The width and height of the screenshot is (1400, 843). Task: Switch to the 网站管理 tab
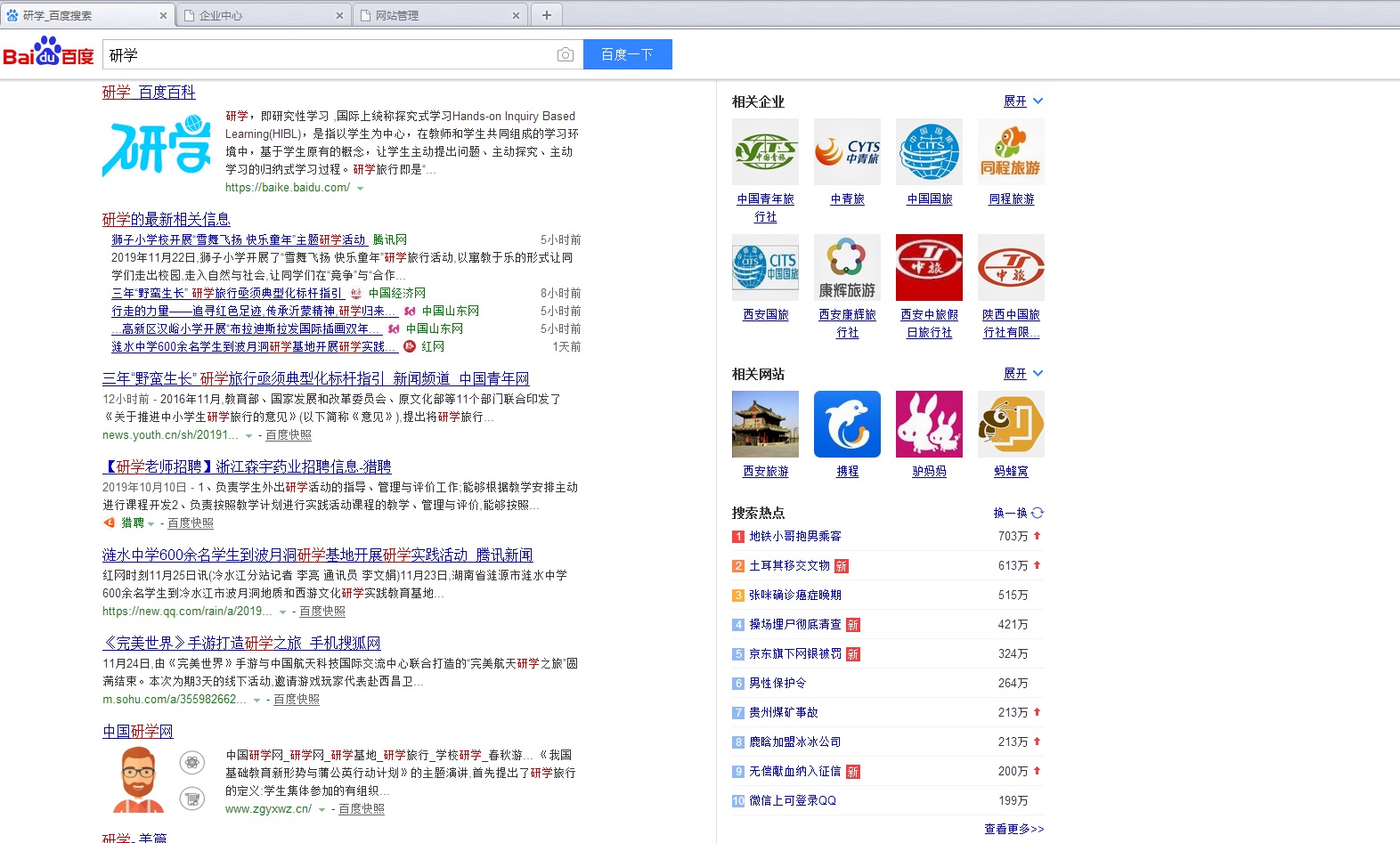[440, 15]
